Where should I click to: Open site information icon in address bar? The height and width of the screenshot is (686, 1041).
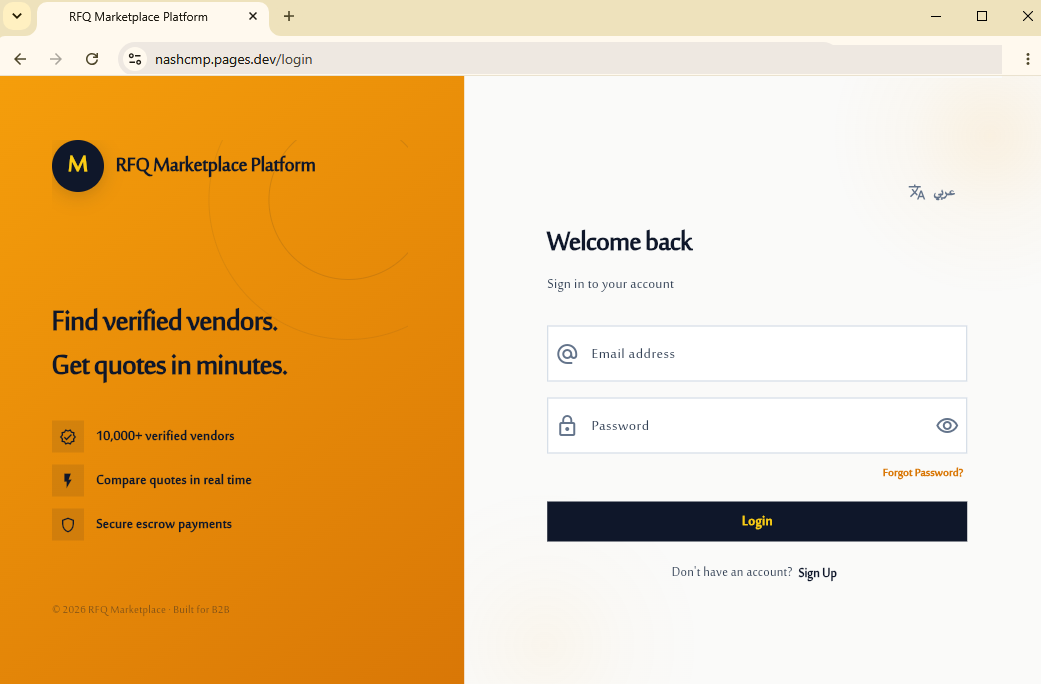click(x=135, y=59)
